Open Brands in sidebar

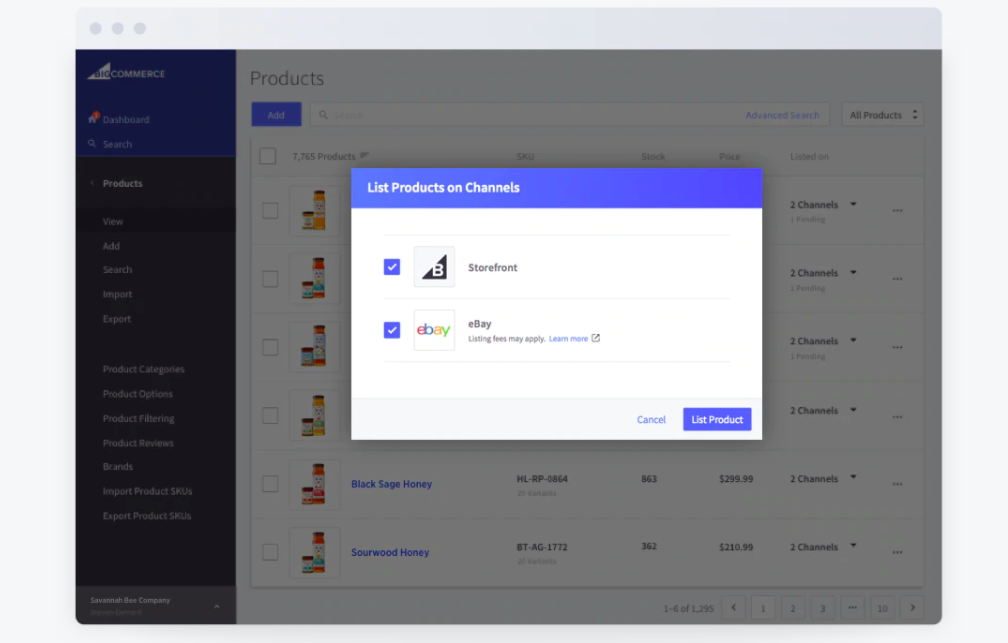(x=118, y=466)
